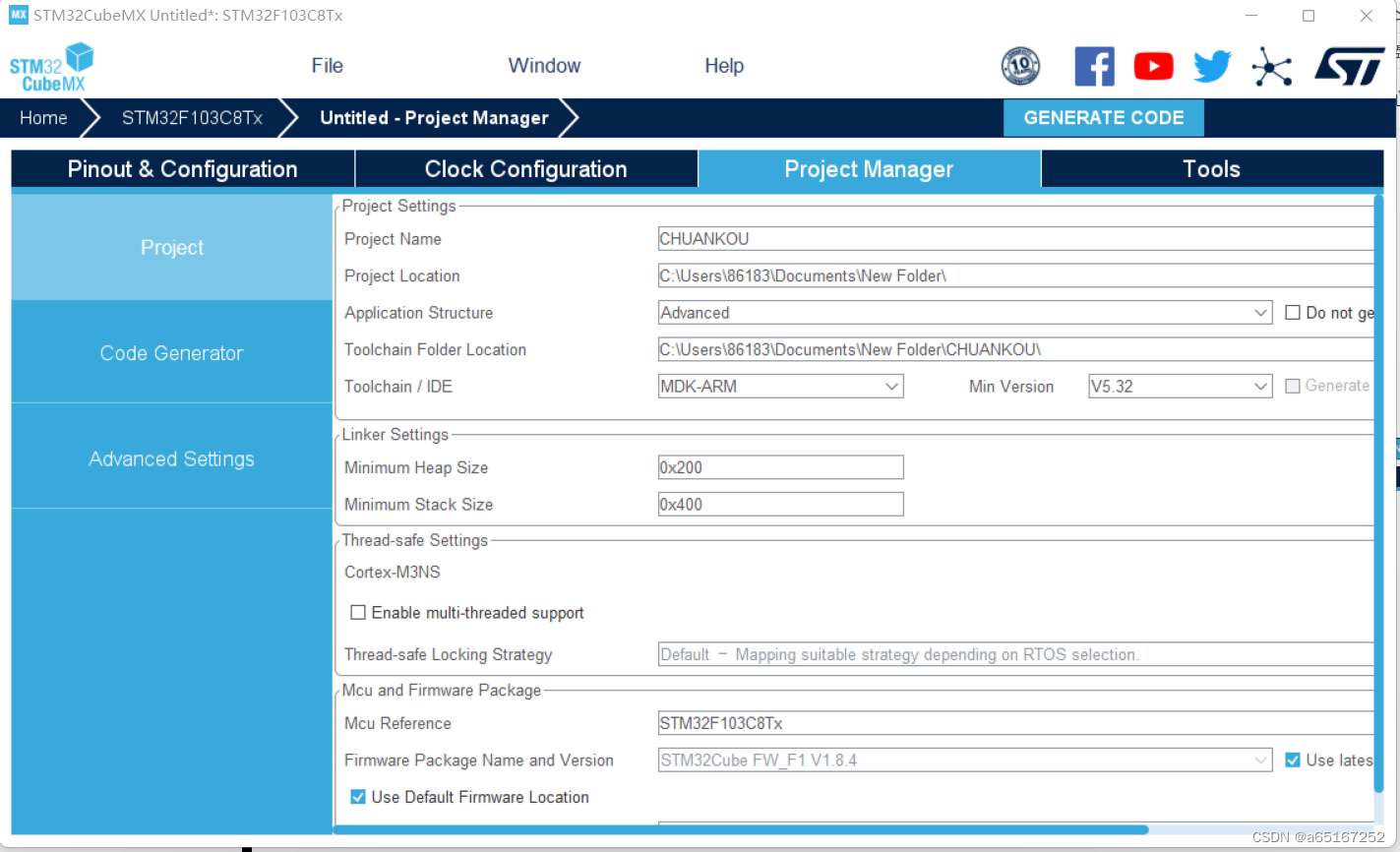The height and width of the screenshot is (852, 1400).
Task: Click the Linker Settings group label
Action: pos(395,434)
